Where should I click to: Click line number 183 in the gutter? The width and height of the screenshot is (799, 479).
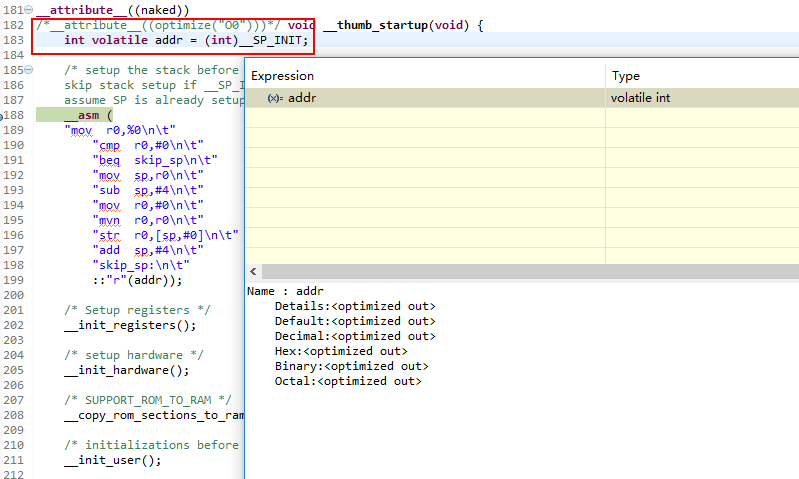coord(14,40)
